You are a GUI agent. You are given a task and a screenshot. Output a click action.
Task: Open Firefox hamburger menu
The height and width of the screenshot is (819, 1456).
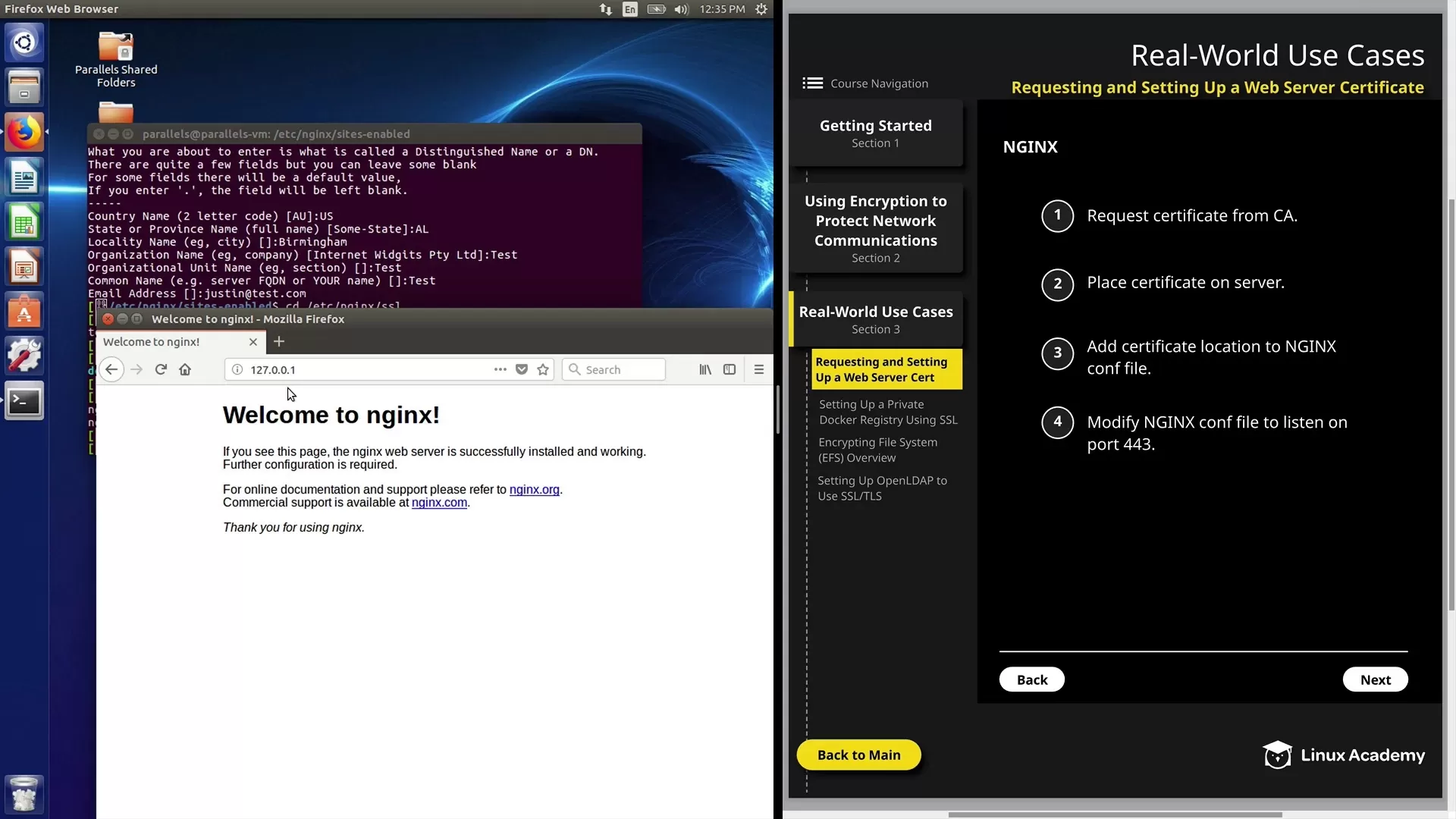758,369
